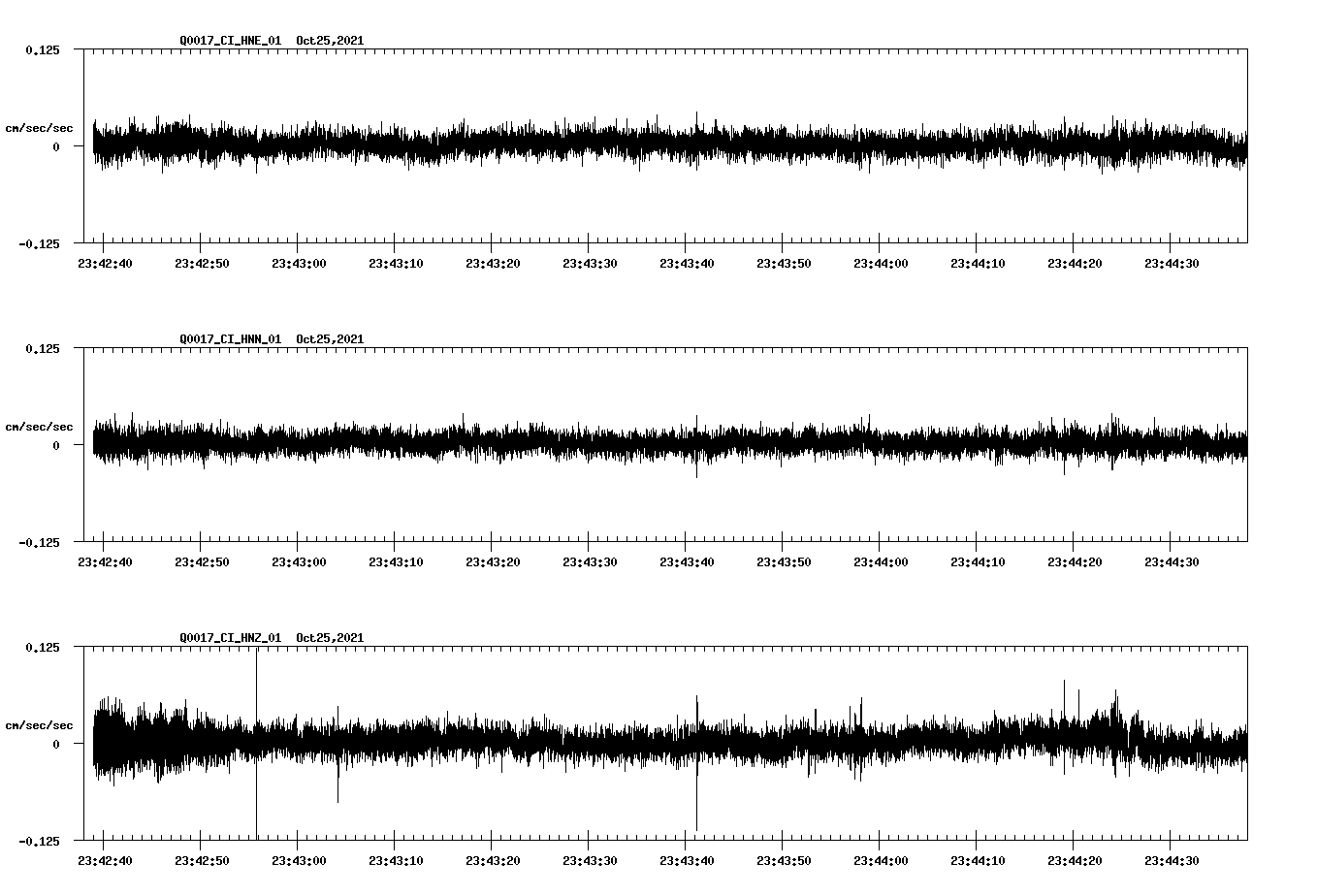The height and width of the screenshot is (896, 1317).
Task: Select 23:44:30 time label under HNE plot
Action: [1172, 264]
